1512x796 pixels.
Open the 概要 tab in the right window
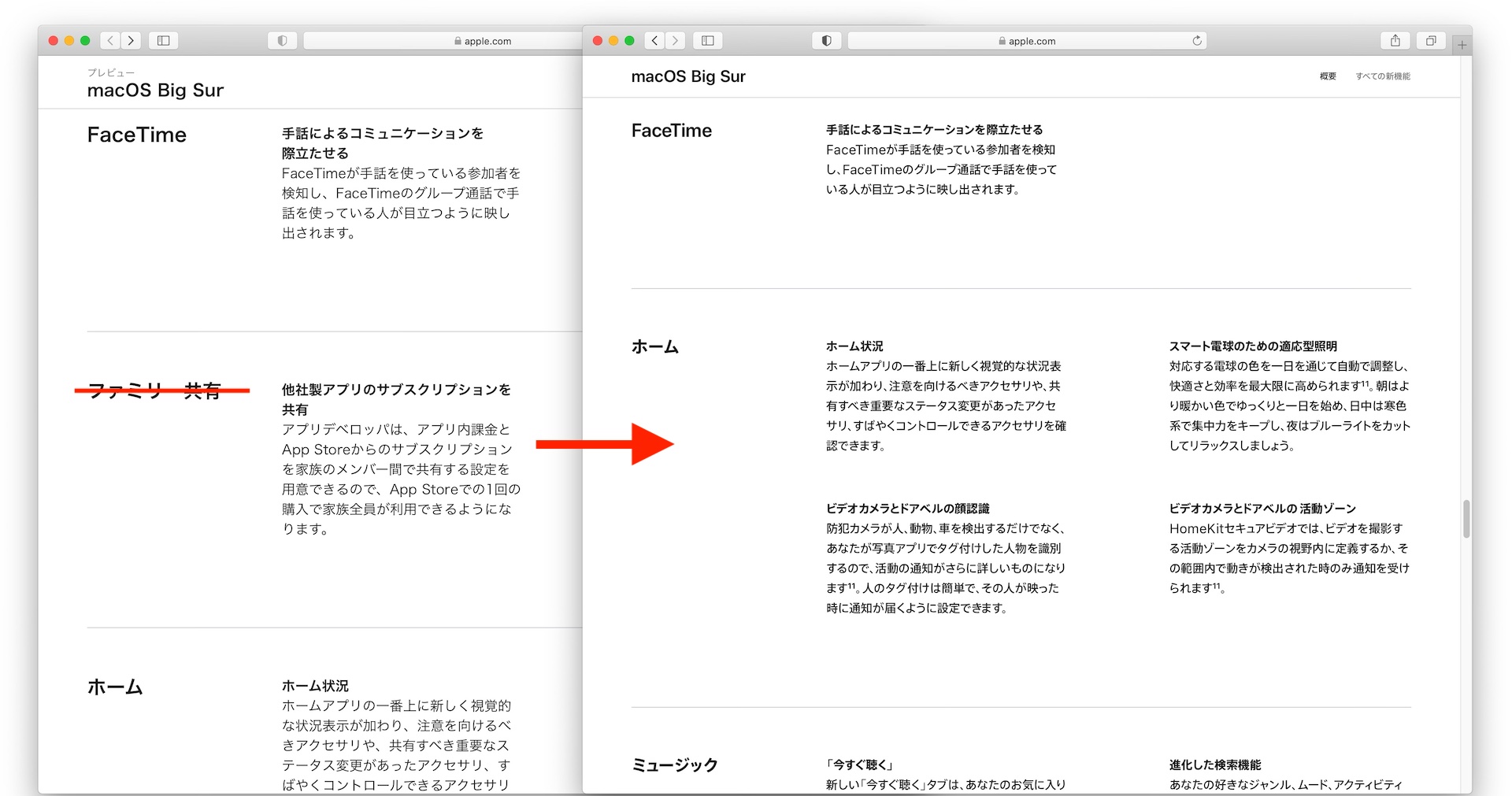[x=1328, y=76]
